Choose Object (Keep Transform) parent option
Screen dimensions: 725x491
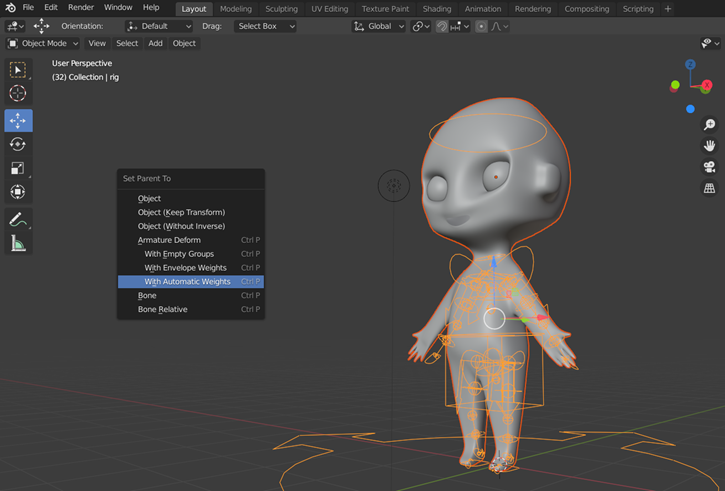pos(191,212)
